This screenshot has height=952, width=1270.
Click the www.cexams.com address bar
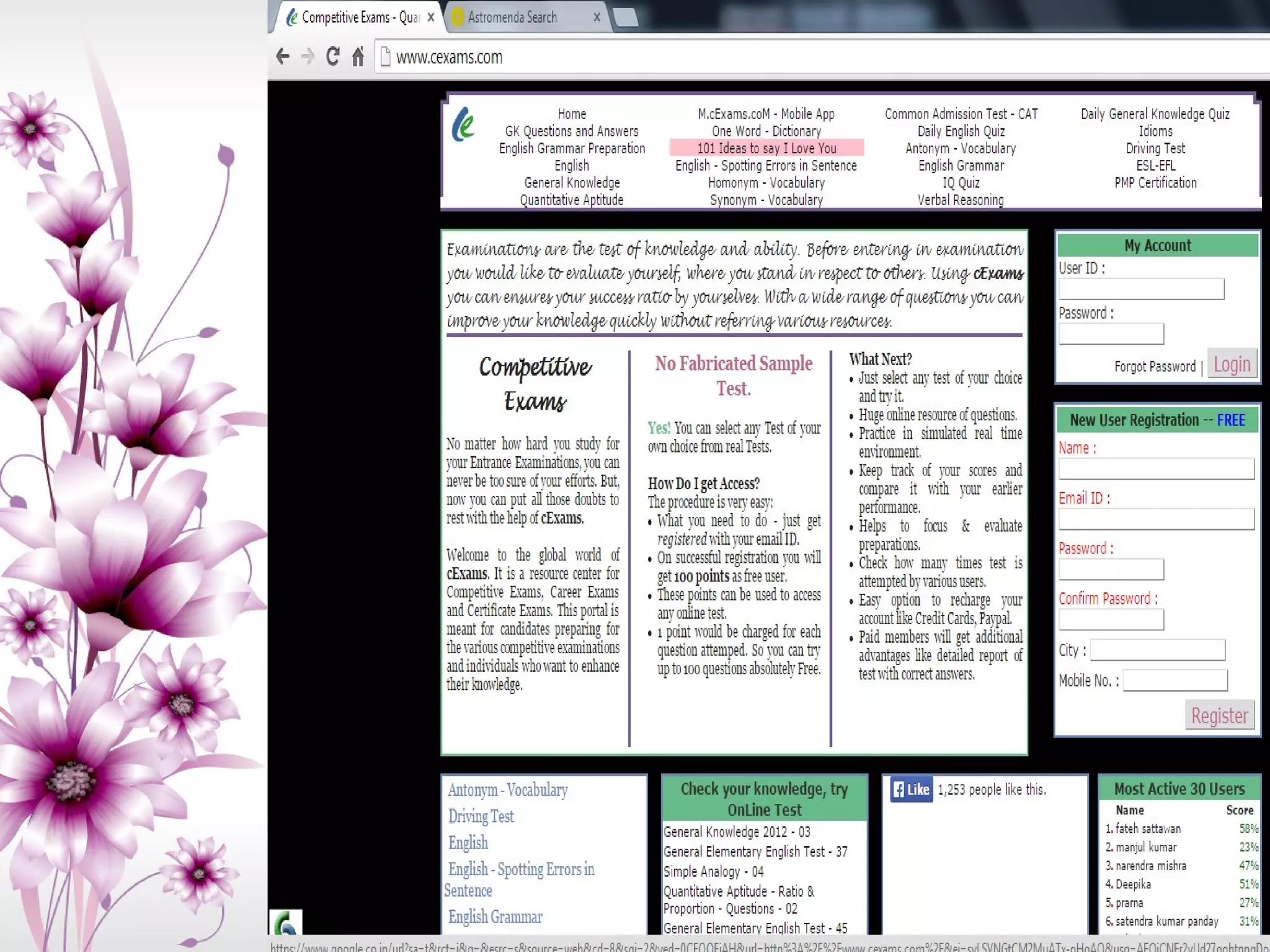(822, 57)
